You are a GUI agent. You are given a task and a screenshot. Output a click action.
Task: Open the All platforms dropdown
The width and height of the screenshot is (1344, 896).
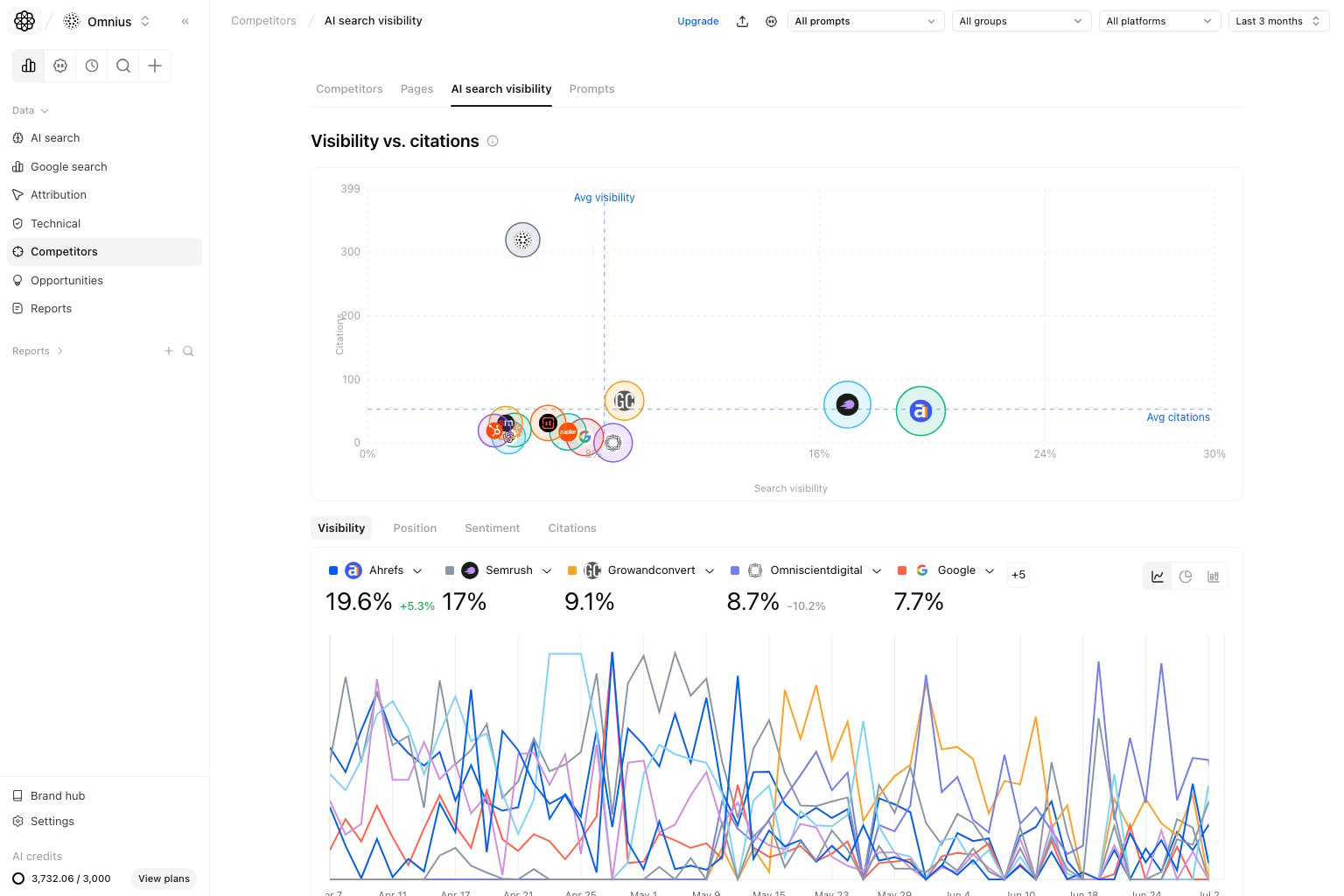pyautogui.click(x=1159, y=21)
